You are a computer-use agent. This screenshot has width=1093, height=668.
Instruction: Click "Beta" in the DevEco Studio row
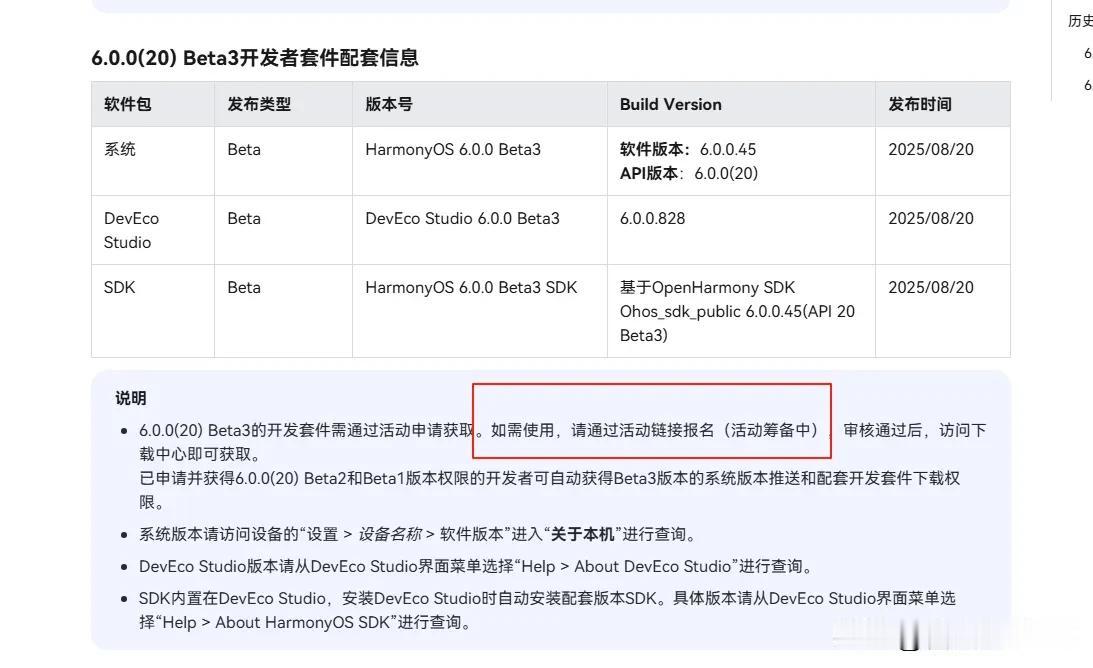coord(244,218)
